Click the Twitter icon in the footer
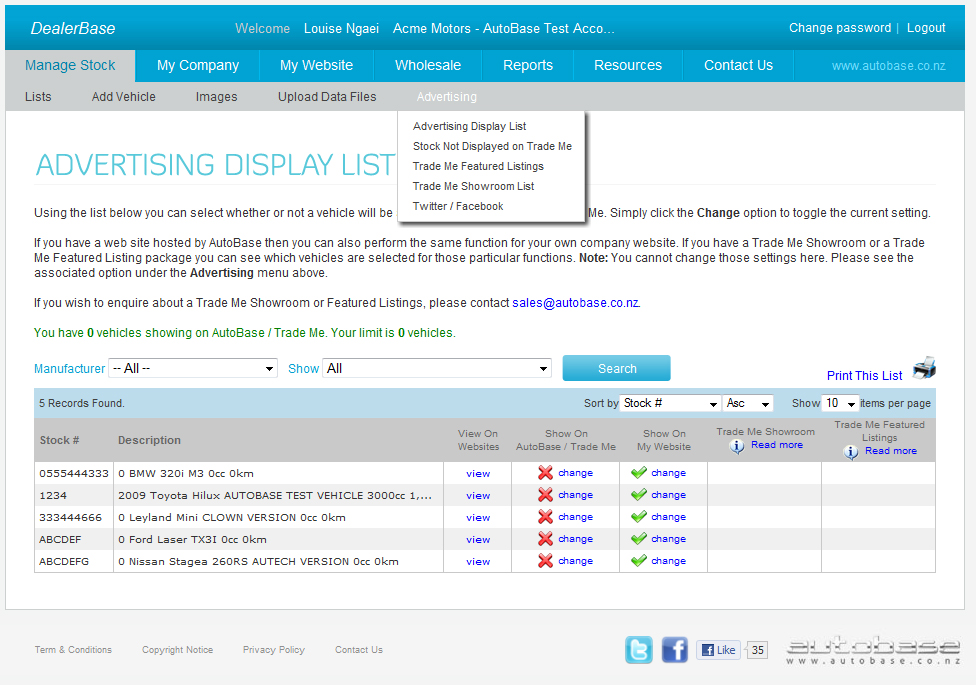The image size is (976, 685). tap(639, 650)
